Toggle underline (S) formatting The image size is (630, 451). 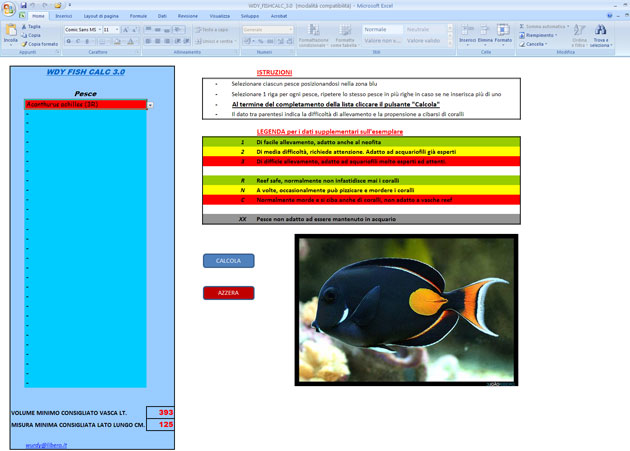click(x=87, y=41)
